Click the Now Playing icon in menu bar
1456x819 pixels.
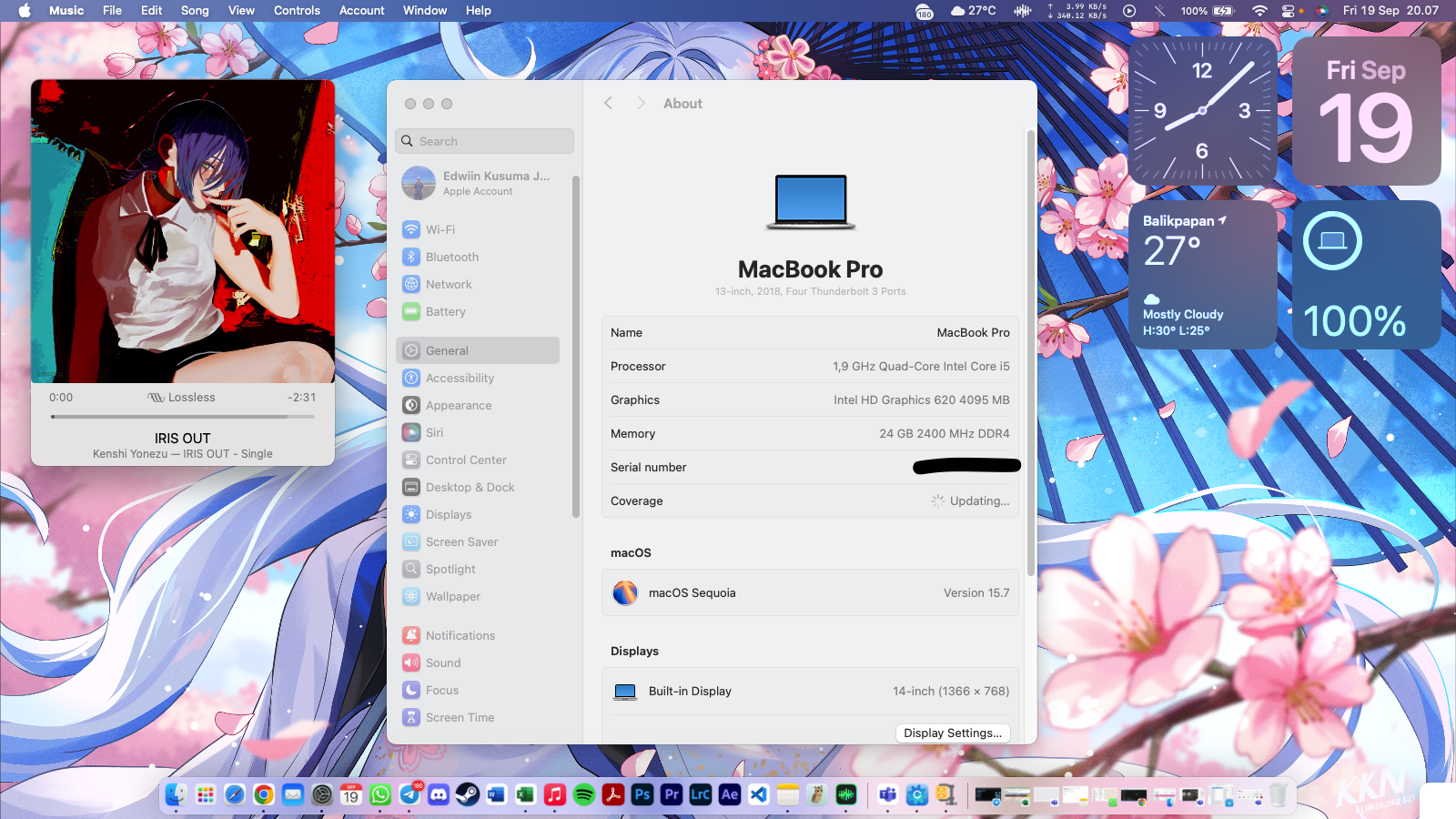(x=1129, y=11)
